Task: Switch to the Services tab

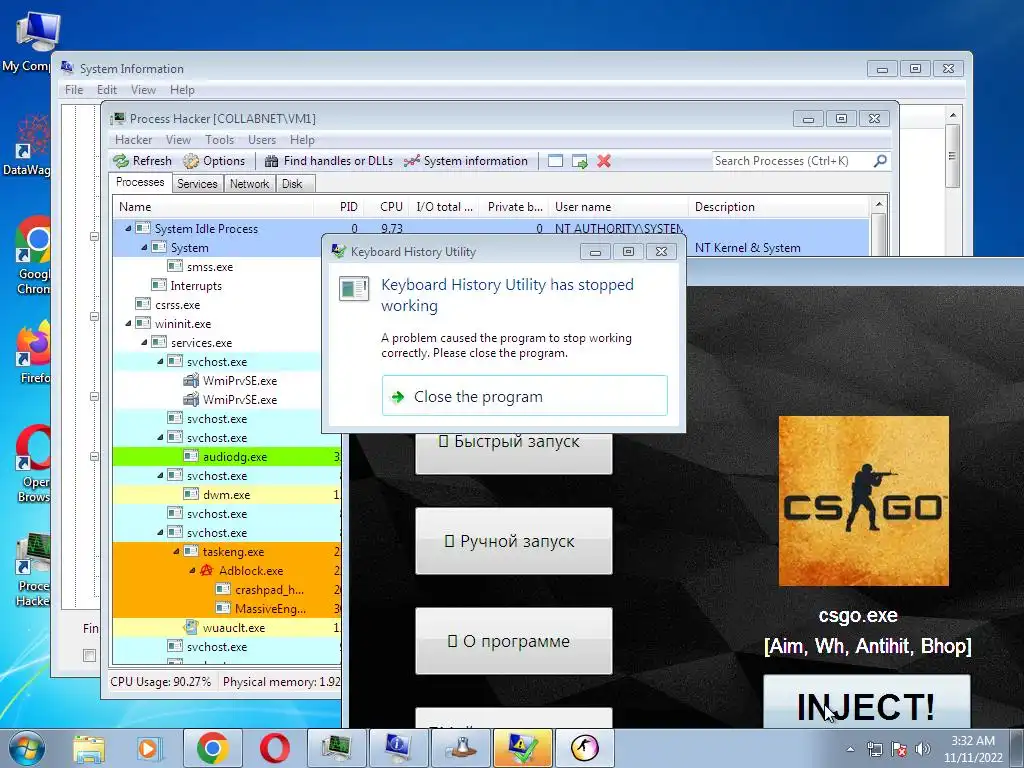Action: point(197,184)
